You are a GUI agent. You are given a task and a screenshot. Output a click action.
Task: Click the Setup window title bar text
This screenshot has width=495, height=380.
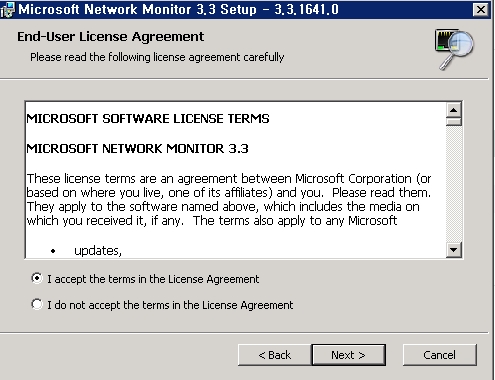click(178, 10)
